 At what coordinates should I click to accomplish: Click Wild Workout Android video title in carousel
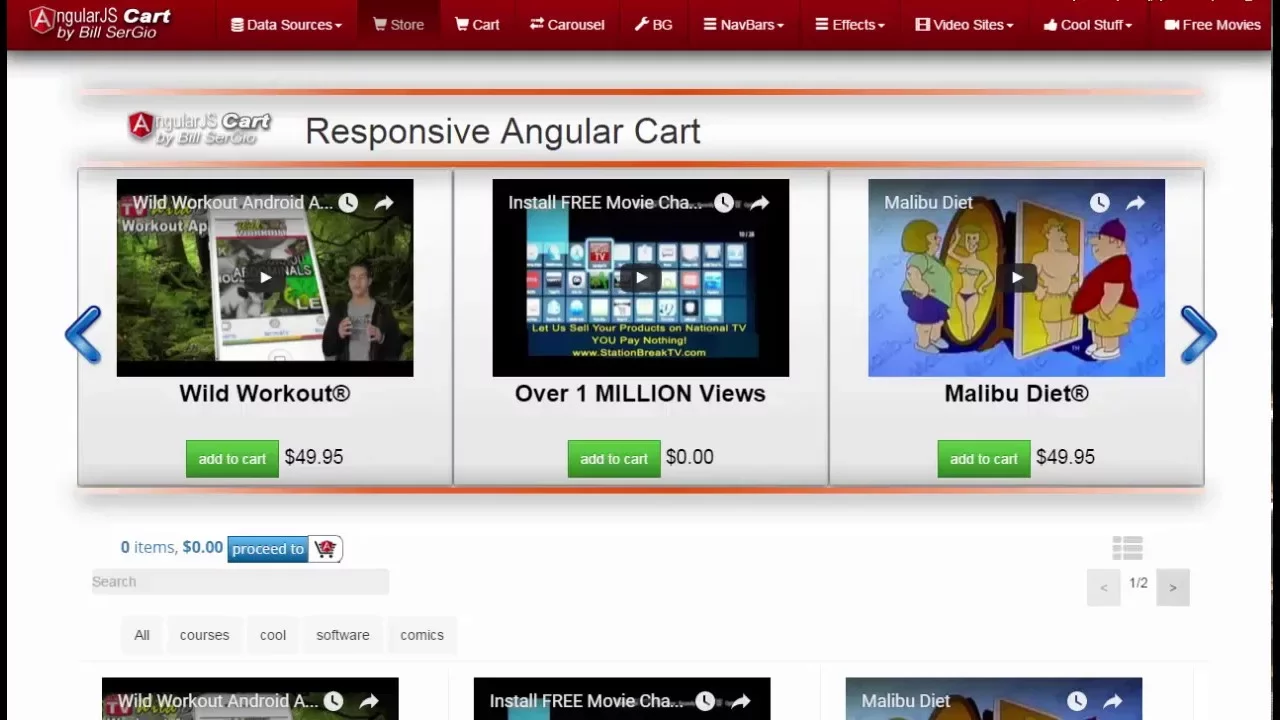click(232, 203)
